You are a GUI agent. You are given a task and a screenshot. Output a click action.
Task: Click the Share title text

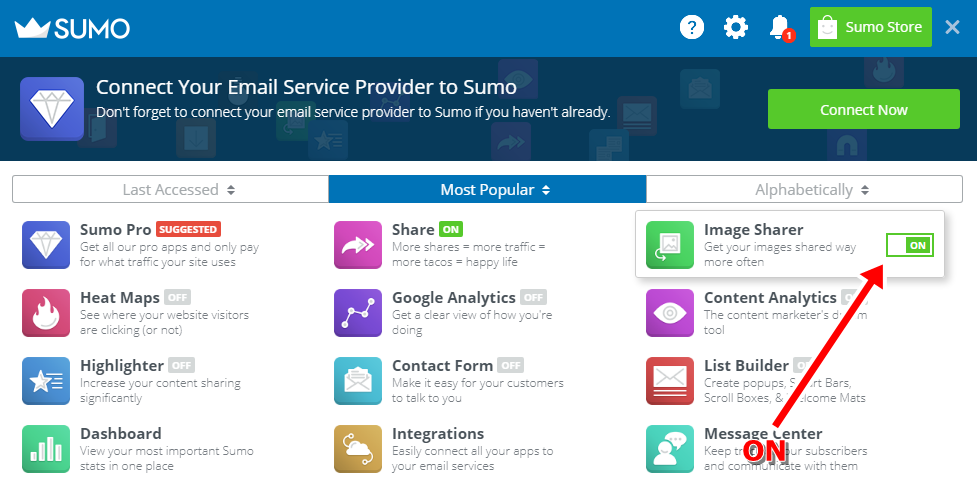pos(413,229)
